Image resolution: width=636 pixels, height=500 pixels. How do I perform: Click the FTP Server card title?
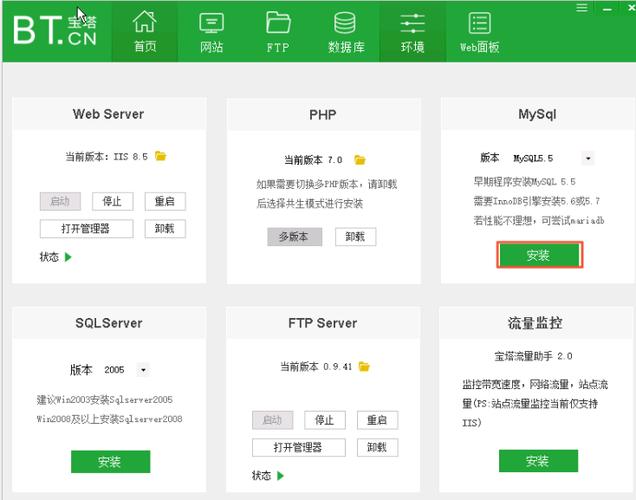point(323,323)
